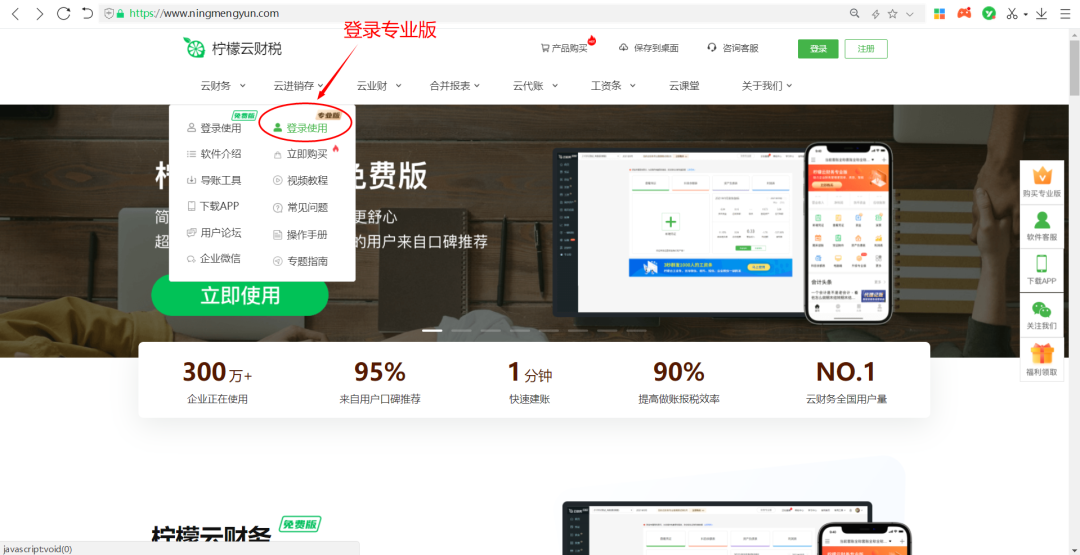Click the phone app mockup in banner
This screenshot has width=1080, height=555.
tap(848, 233)
